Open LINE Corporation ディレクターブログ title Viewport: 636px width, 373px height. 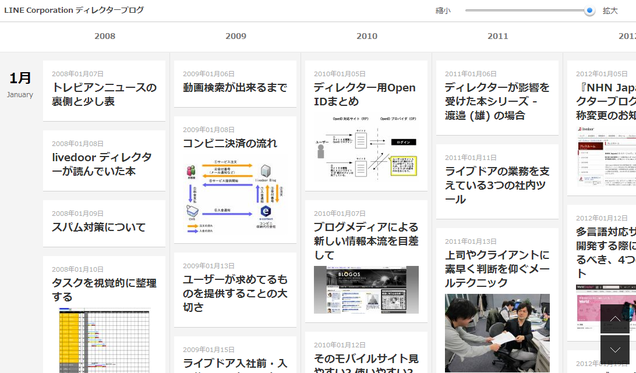74,10
